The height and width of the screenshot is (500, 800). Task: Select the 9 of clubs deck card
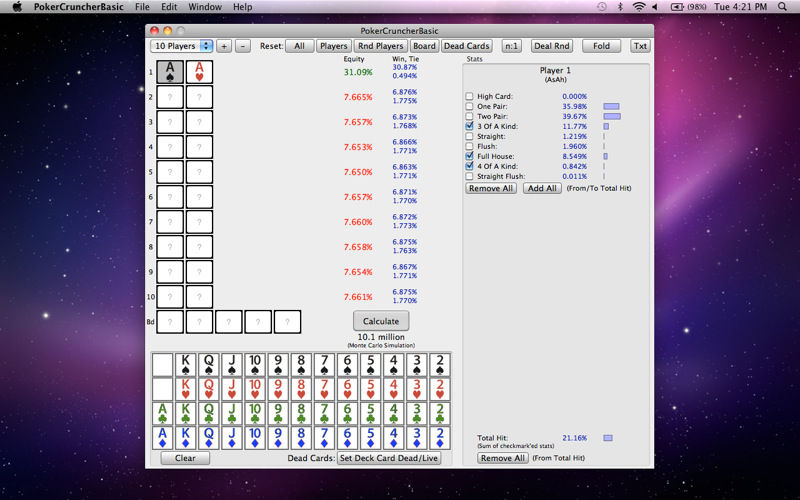278,413
